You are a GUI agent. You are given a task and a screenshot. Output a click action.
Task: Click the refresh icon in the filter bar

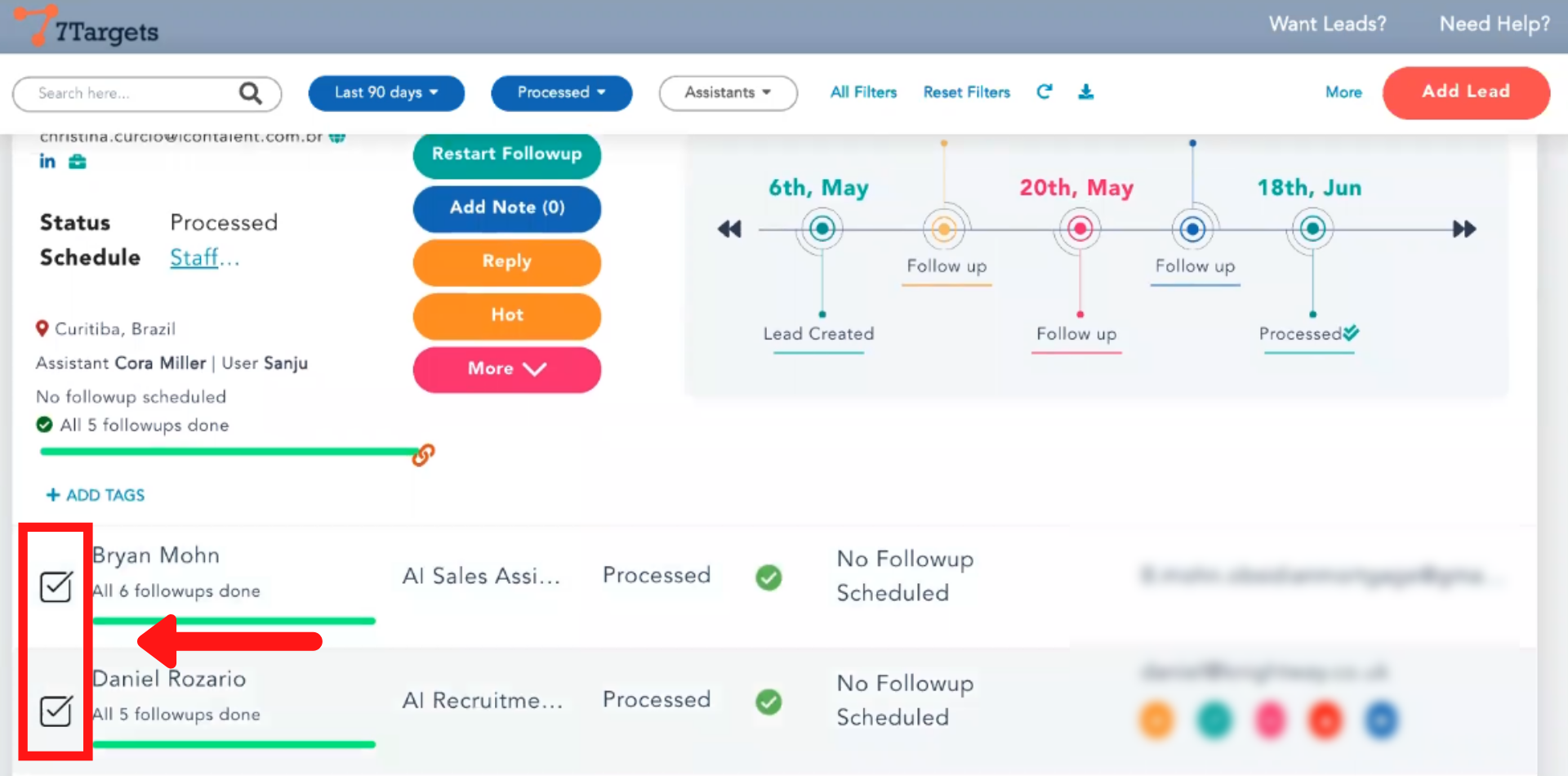click(1044, 91)
